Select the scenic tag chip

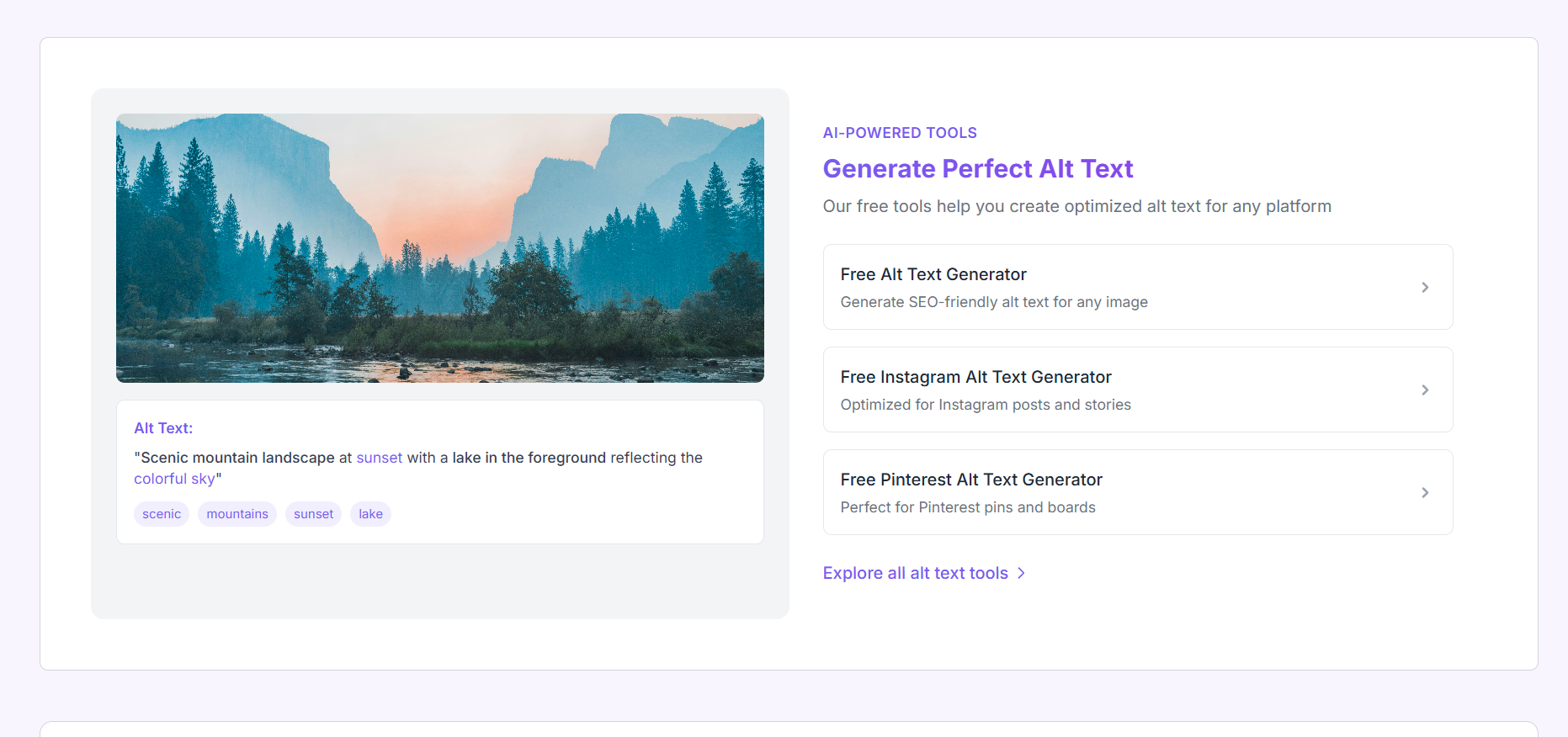click(162, 514)
